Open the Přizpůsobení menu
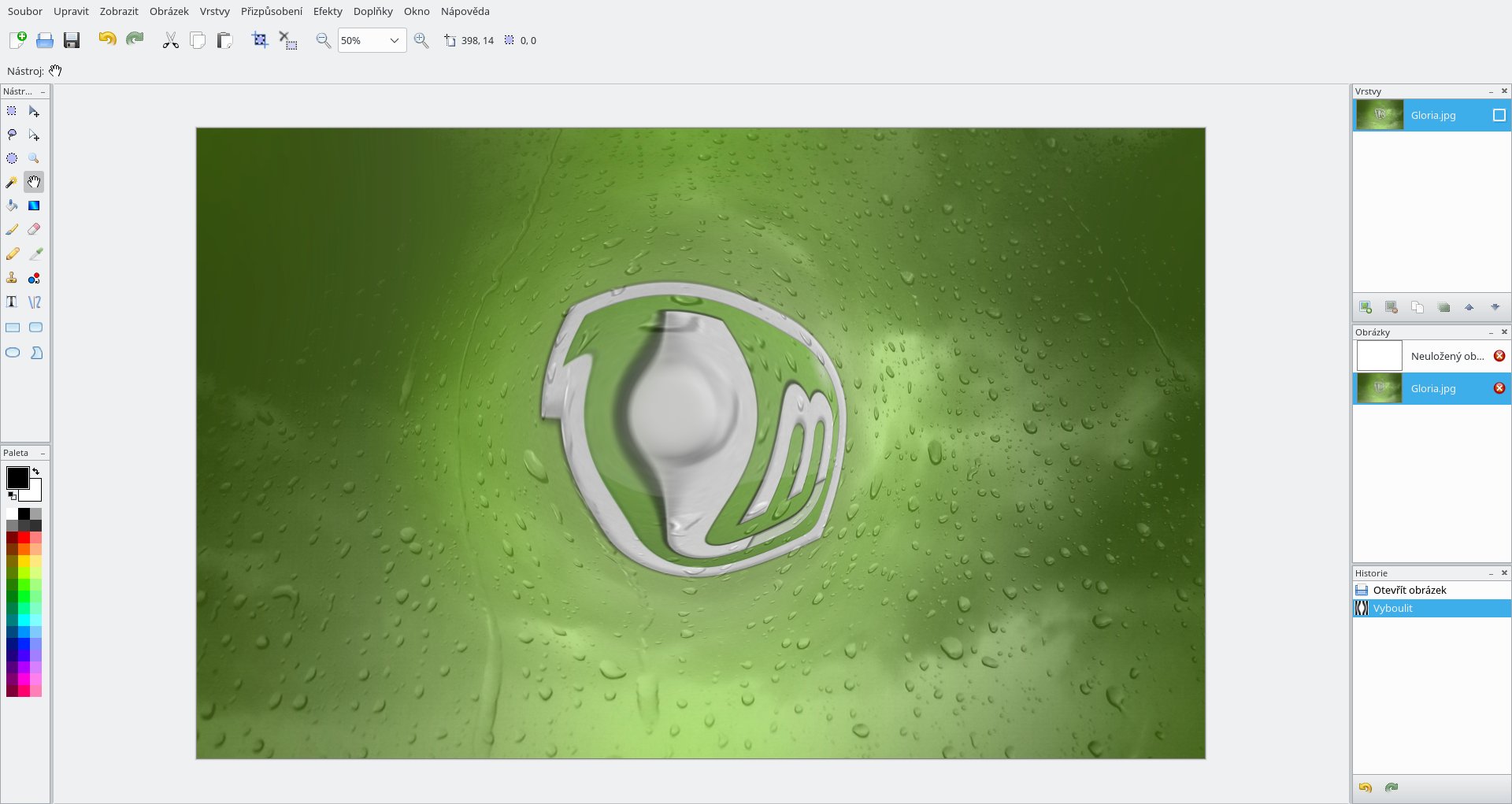The image size is (1512, 804). coord(272,11)
